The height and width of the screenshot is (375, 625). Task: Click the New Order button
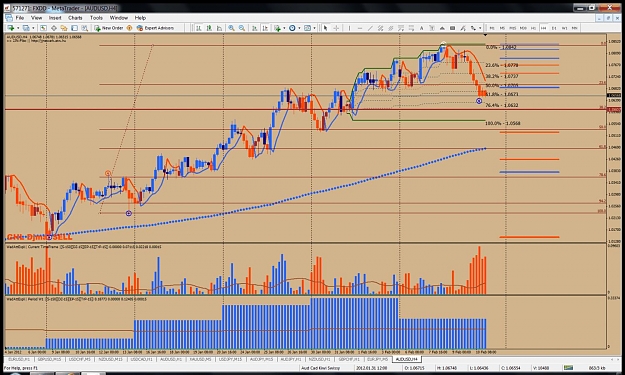pos(108,28)
